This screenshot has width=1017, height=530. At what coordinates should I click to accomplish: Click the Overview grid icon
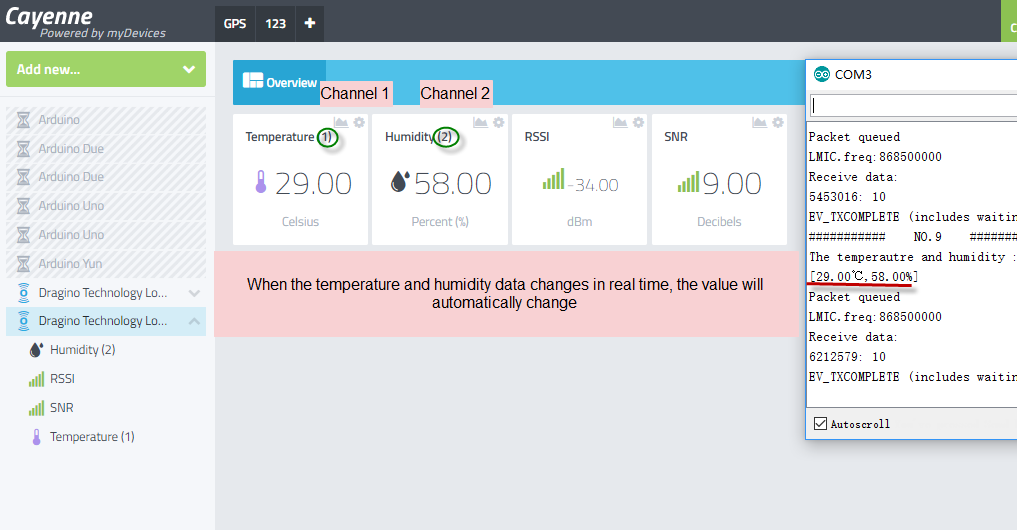pyautogui.click(x=252, y=80)
